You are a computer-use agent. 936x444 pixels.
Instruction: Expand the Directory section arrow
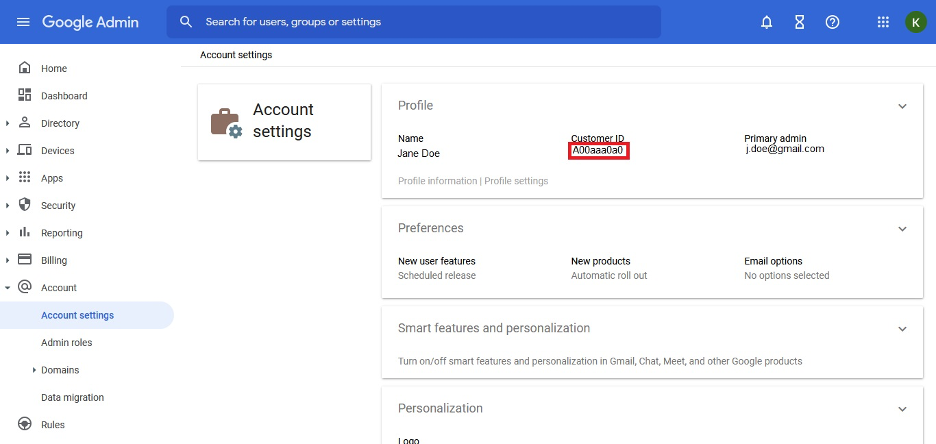7,124
